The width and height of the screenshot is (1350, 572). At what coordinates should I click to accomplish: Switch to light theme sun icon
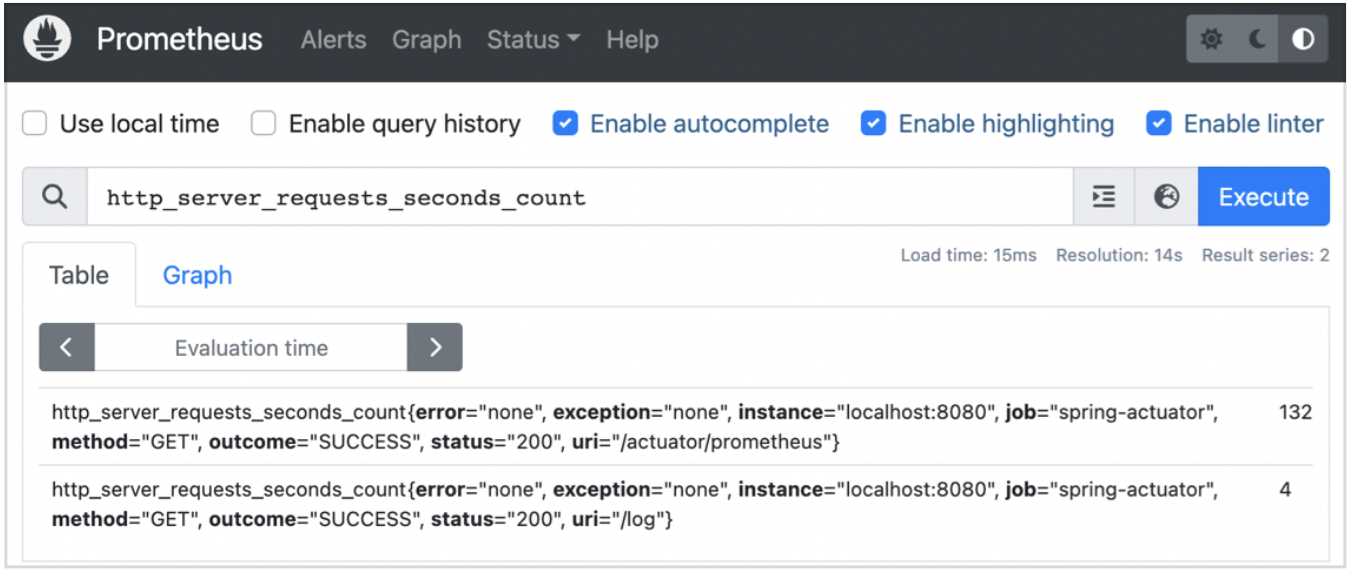[1211, 40]
